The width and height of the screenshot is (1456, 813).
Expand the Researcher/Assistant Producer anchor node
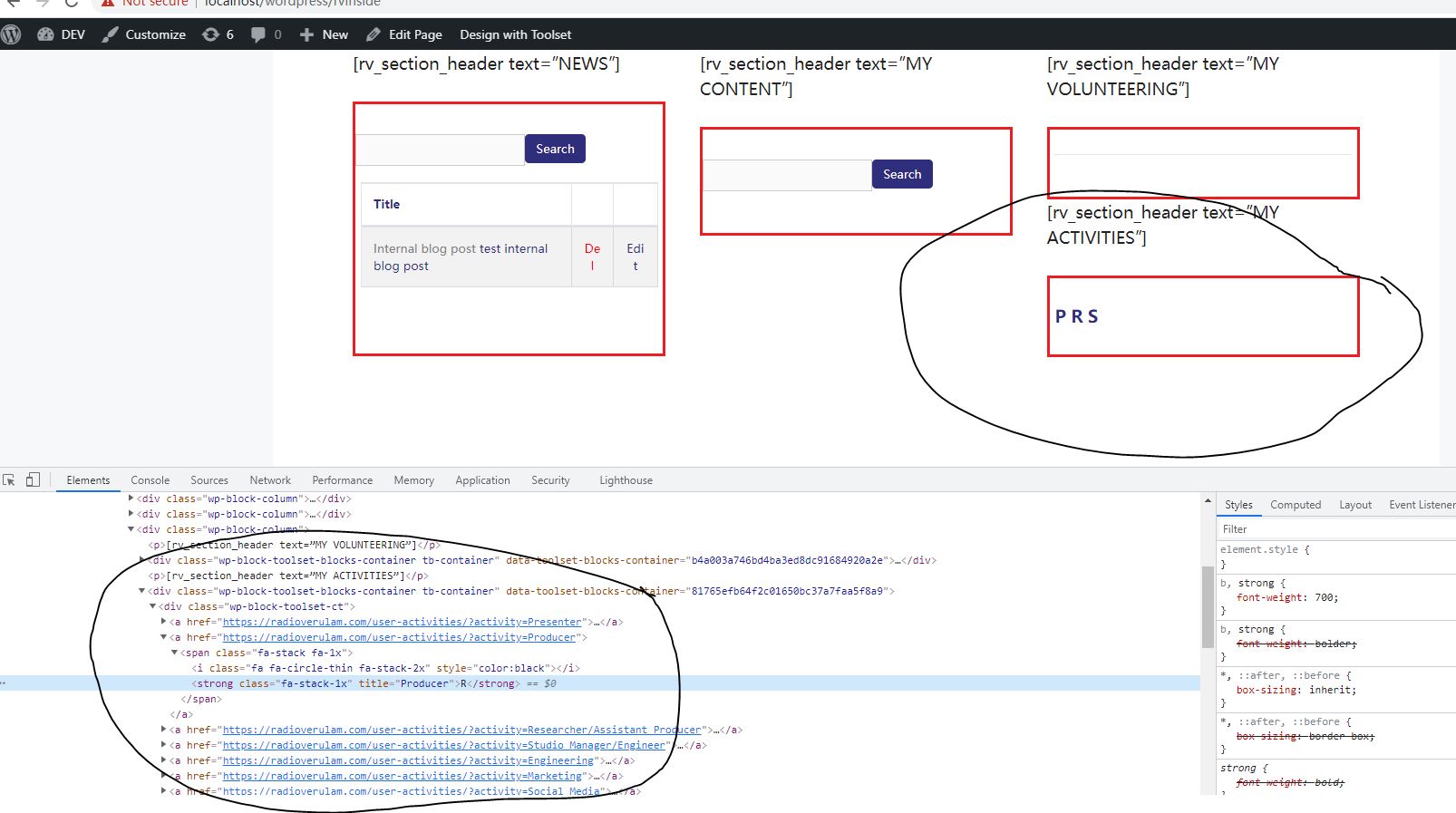(164, 730)
